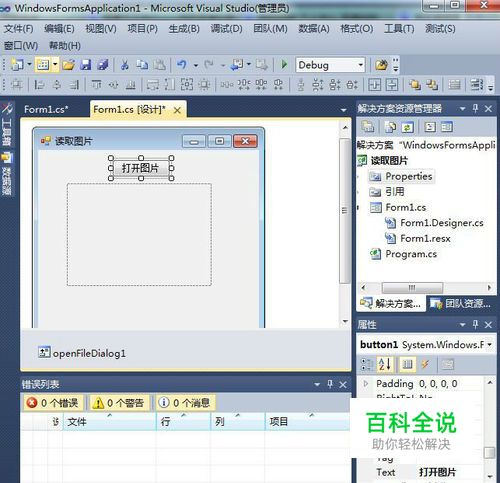Pin the 解决方案资源管理器 panel

tap(476, 108)
